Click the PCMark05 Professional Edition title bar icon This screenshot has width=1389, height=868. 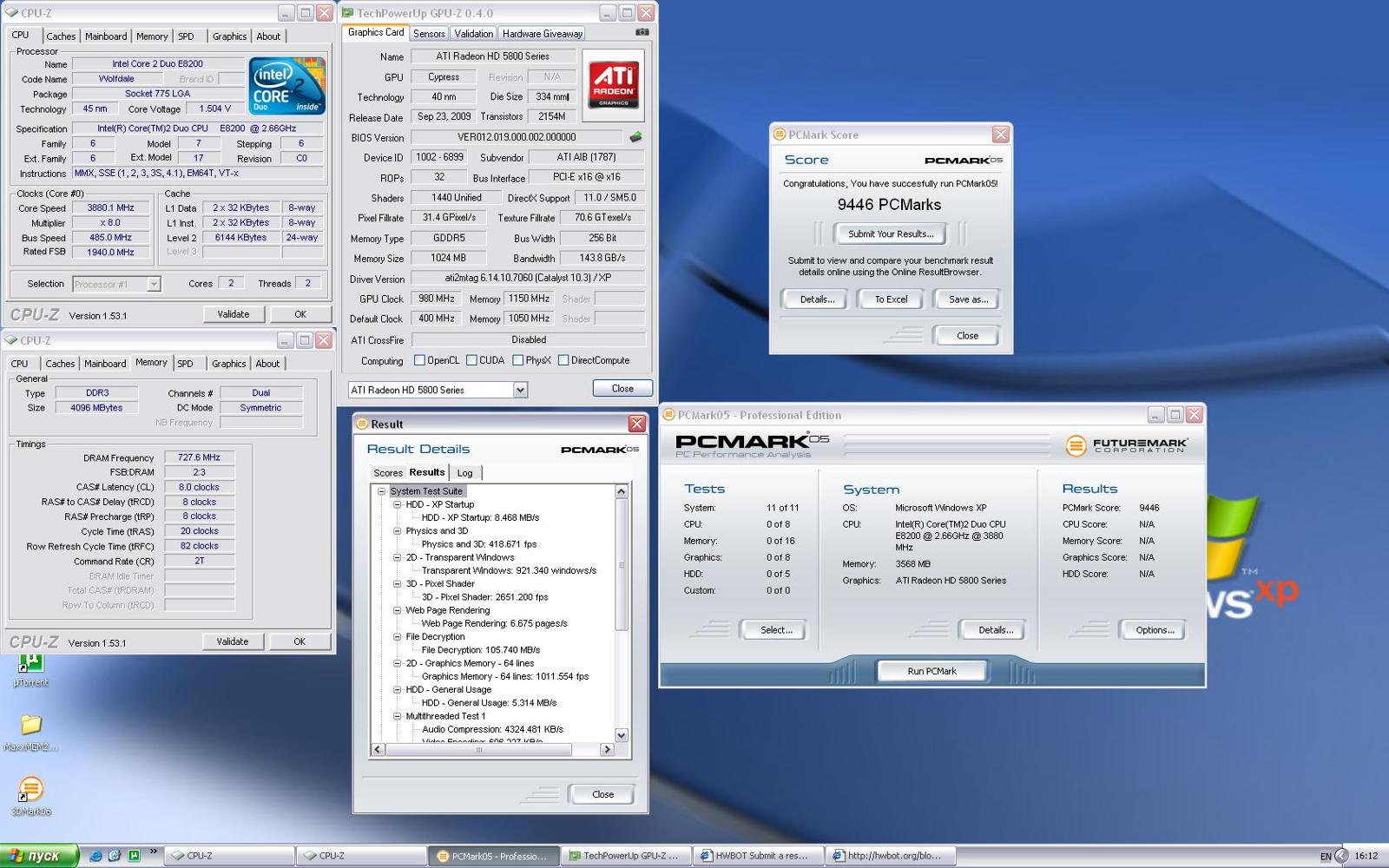(x=669, y=415)
